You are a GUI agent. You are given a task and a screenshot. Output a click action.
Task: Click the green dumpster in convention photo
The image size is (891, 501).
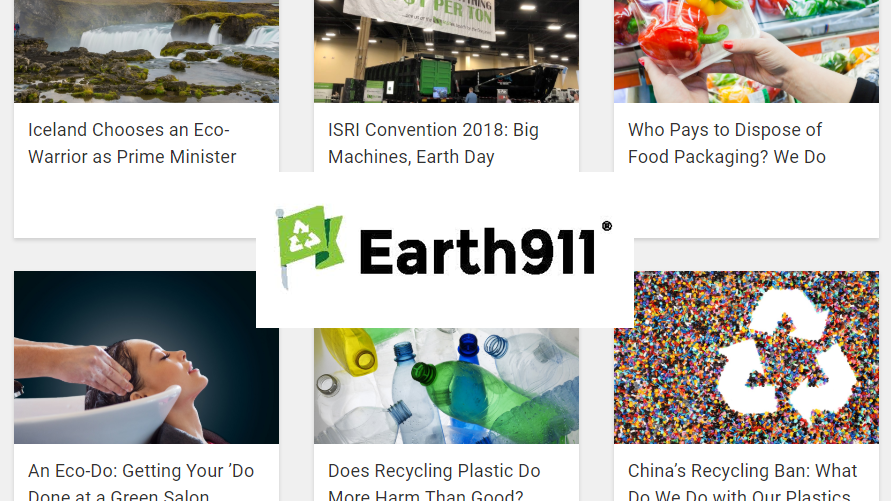(436, 77)
